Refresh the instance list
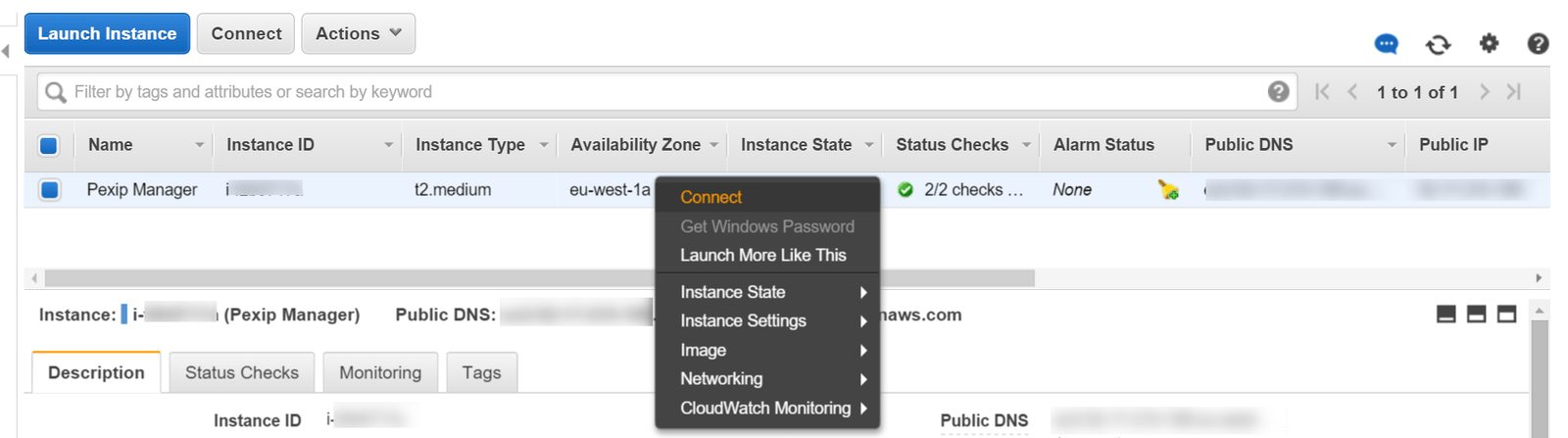The width and height of the screenshot is (1568, 438). pos(1438,44)
